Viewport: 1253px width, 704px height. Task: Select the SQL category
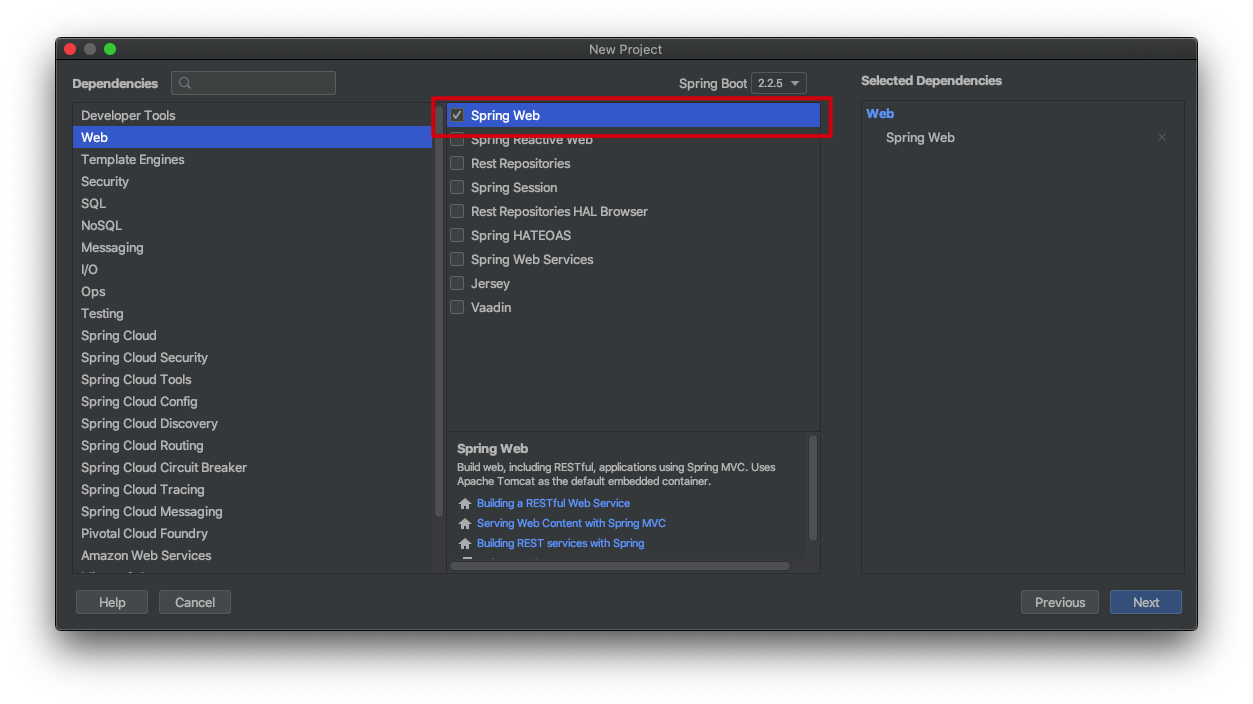click(x=253, y=203)
